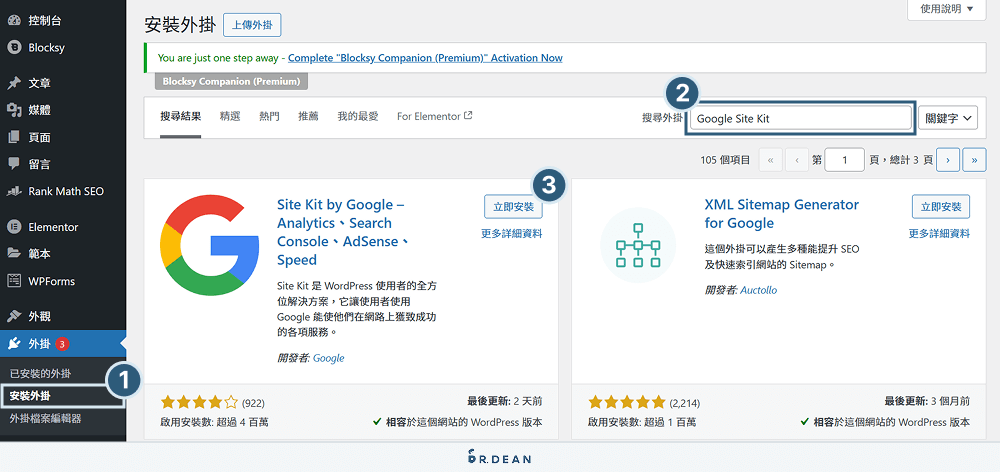1000x472 pixels.
Task: Click the 媒體 media icon
Action: tap(13, 110)
